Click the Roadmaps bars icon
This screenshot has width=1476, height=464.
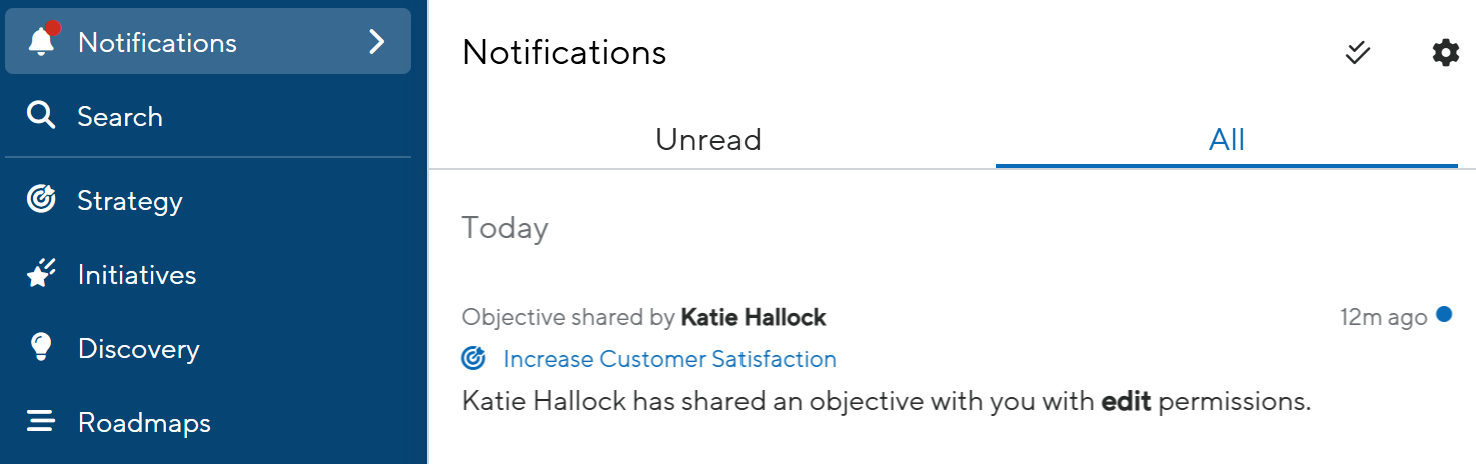[41, 422]
